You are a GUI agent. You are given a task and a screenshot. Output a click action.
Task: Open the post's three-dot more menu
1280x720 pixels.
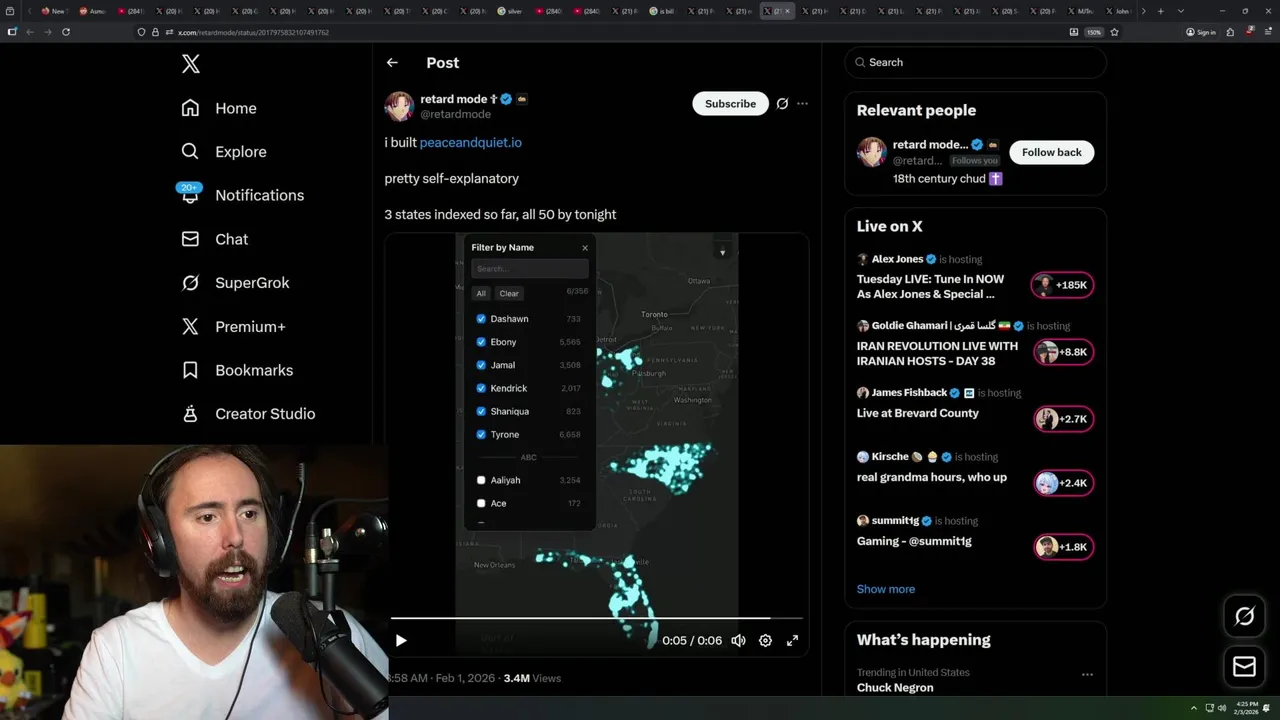(802, 104)
